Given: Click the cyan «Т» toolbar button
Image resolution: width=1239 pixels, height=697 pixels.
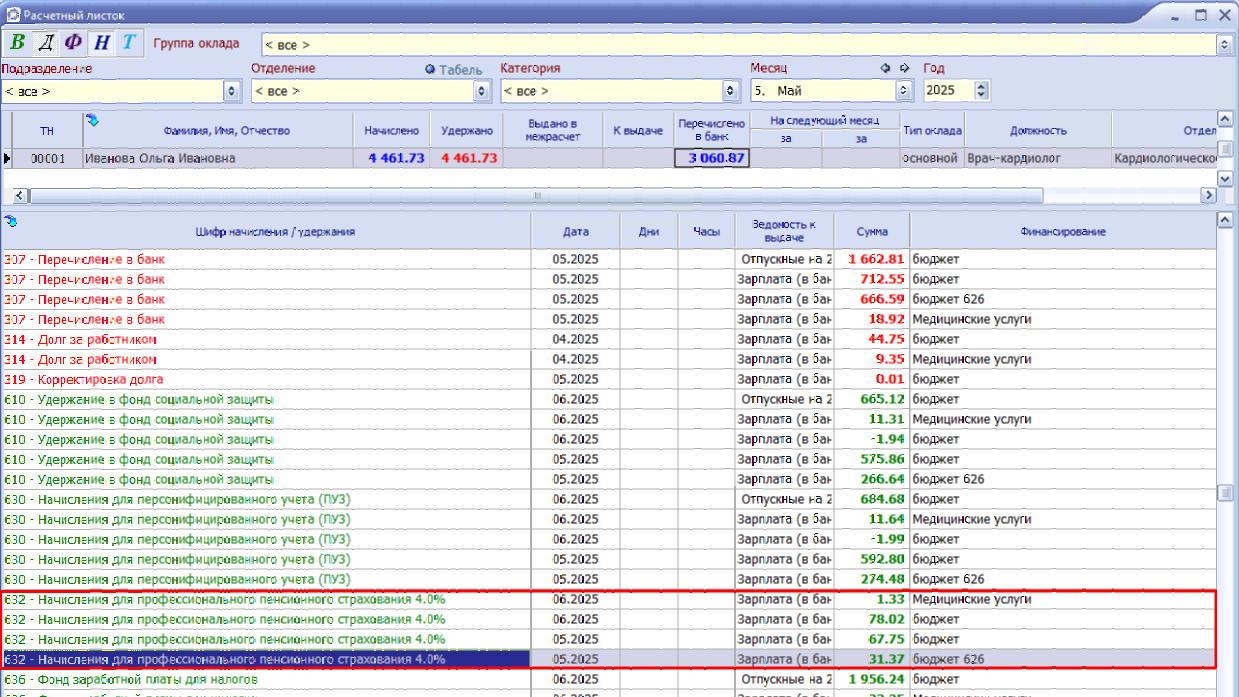Looking at the screenshot, I should [x=128, y=43].
